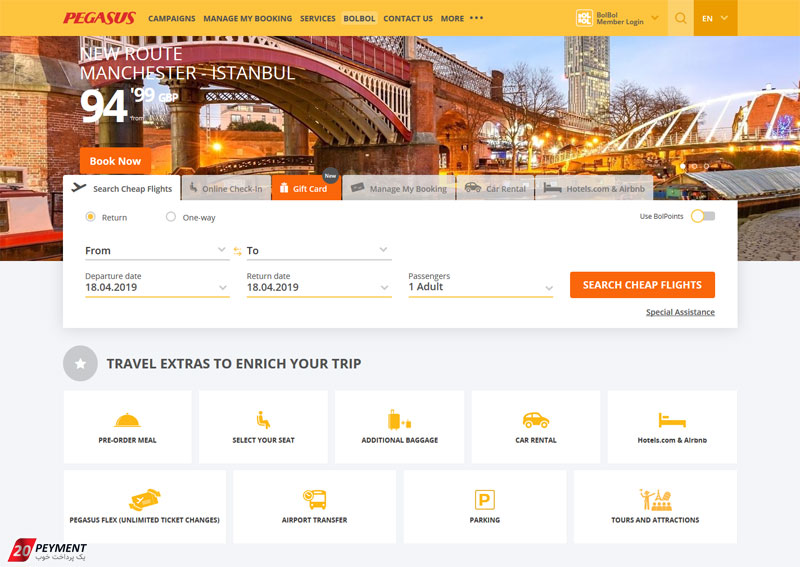Switch to the Car Rental tab
This screenshot has width=800, height=567.
pyautogui.click(x=495, y=188)
